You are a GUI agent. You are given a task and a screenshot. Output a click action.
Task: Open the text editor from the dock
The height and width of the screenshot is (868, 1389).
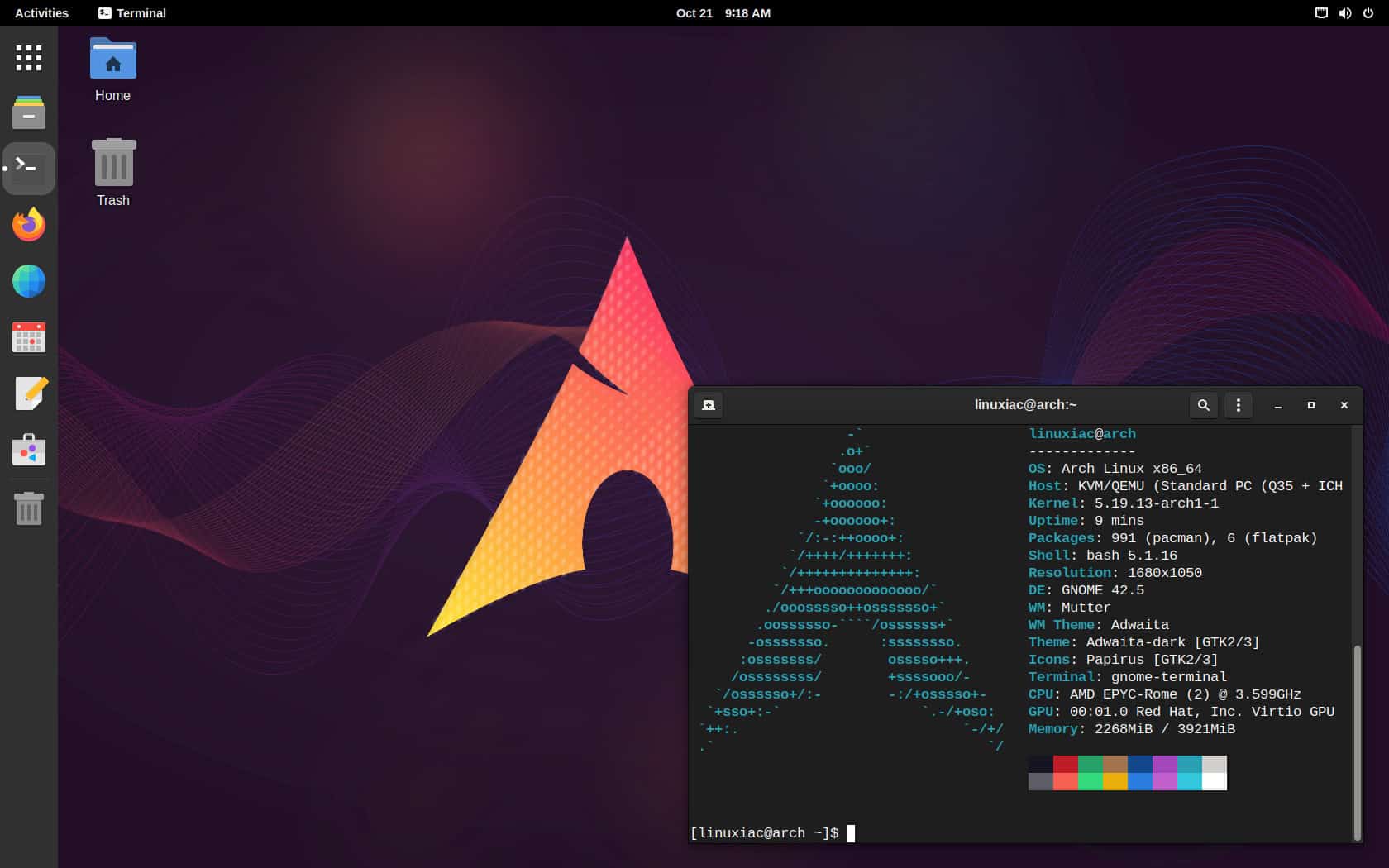[28, 393]
